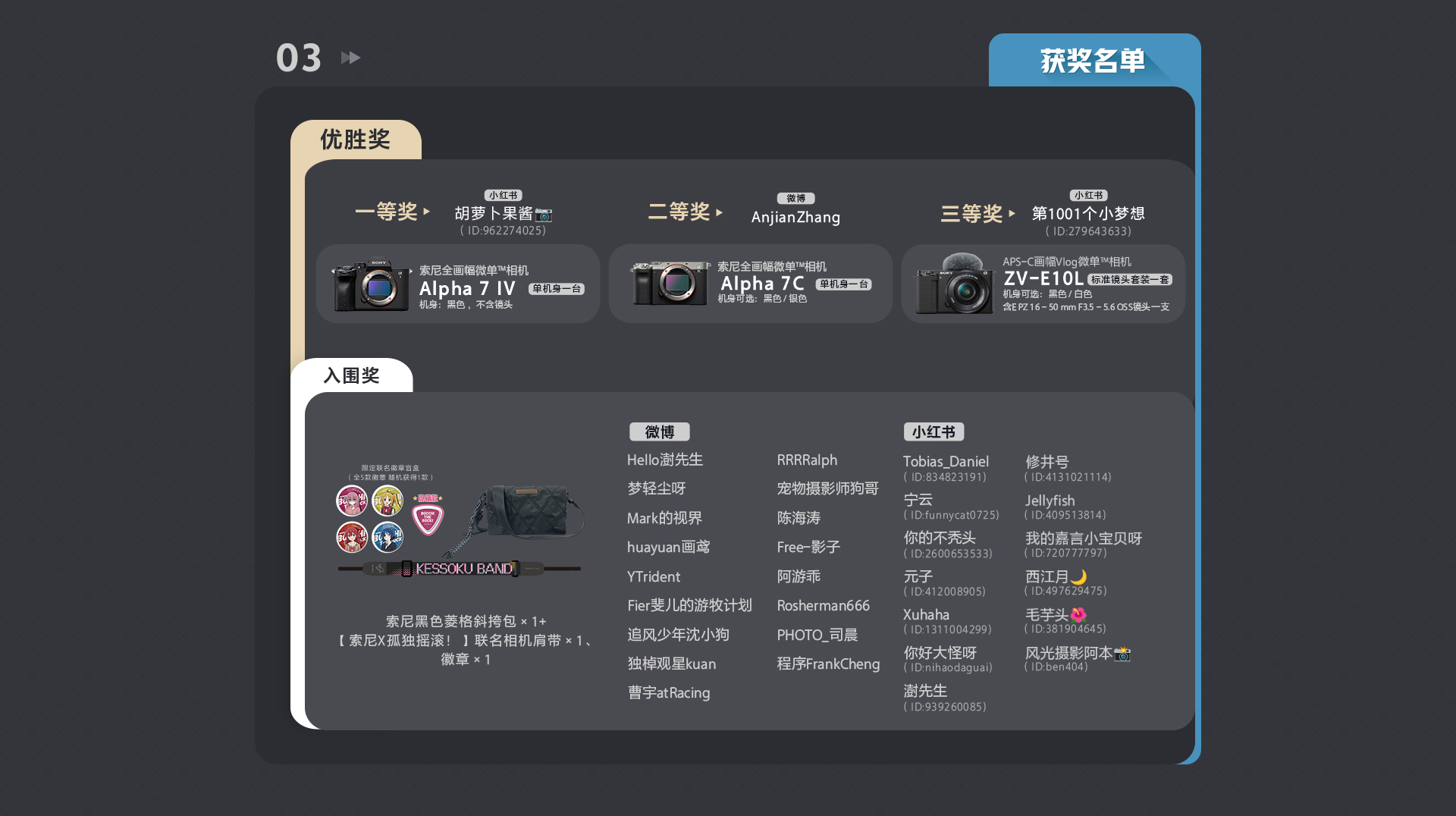This screenshot has height=816, width=1456.
Task: Click the 小红书 badge above 第1001个小梦想
Action: [1088, 196]
